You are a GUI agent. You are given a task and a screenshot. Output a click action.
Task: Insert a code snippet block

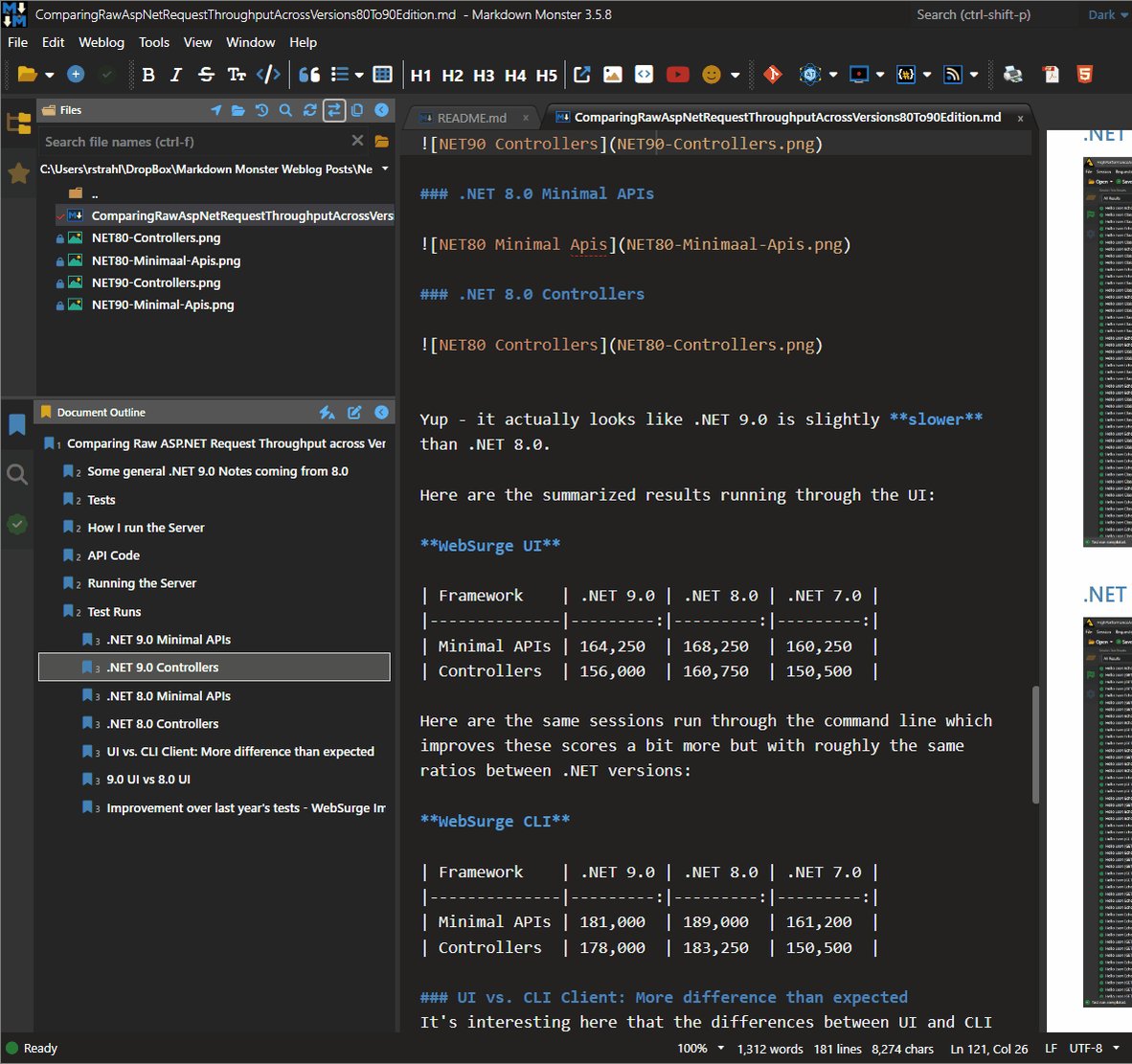tap(644, 75)
